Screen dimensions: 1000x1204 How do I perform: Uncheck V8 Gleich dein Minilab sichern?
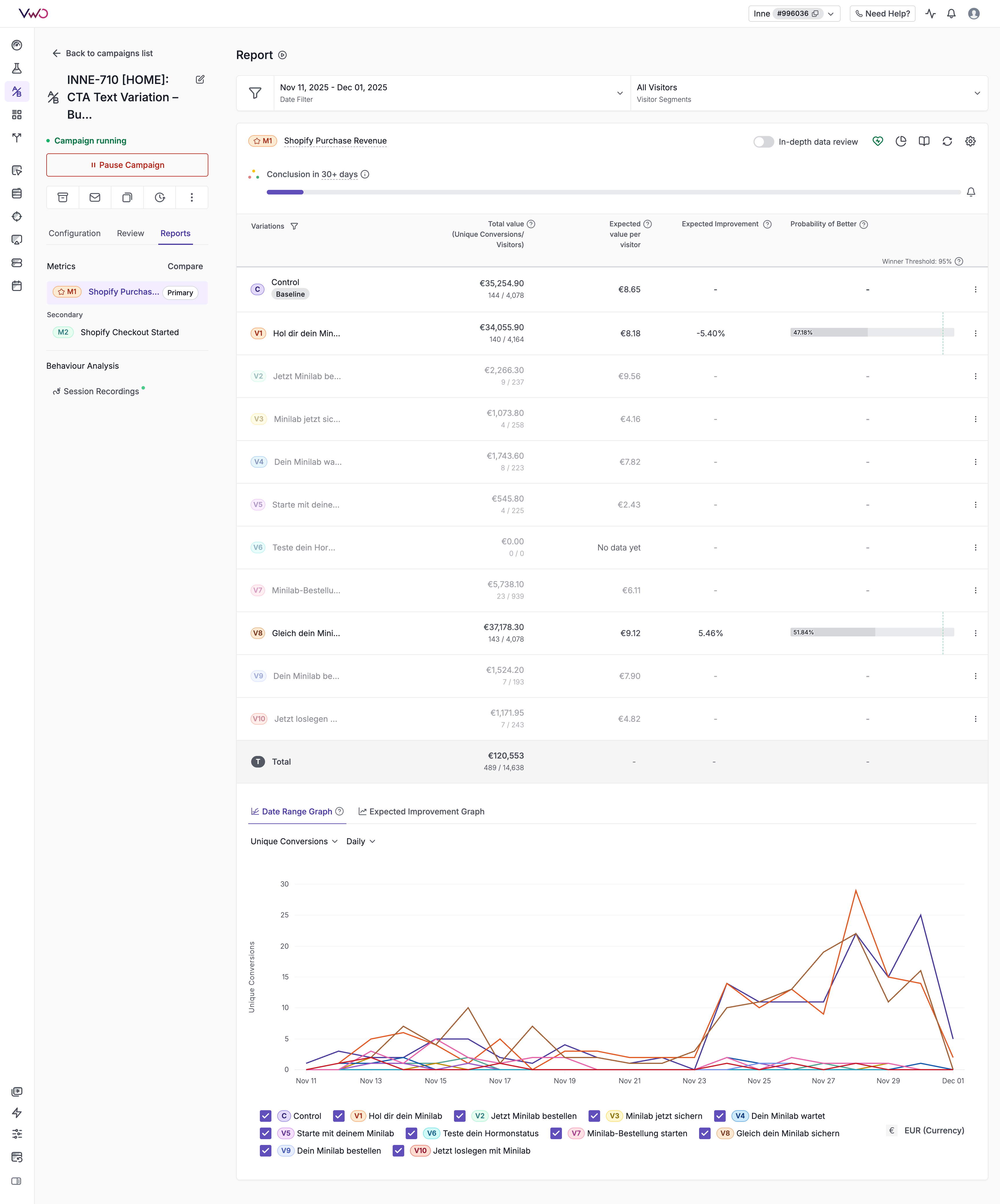coord(705,1133)
